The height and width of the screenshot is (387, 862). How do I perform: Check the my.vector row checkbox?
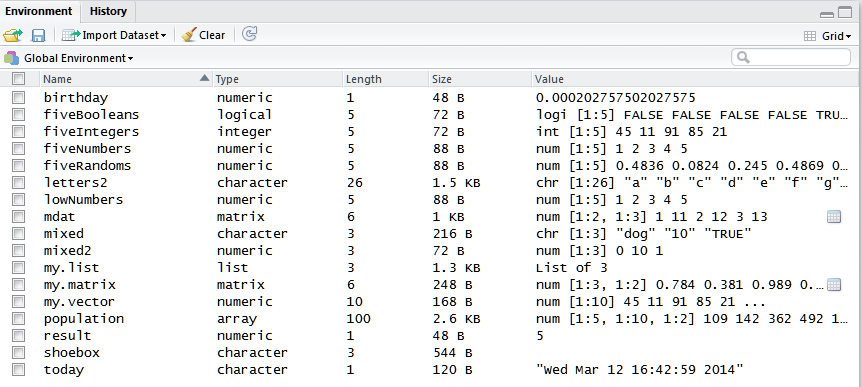pyautogui.click(x=18, y=302)
